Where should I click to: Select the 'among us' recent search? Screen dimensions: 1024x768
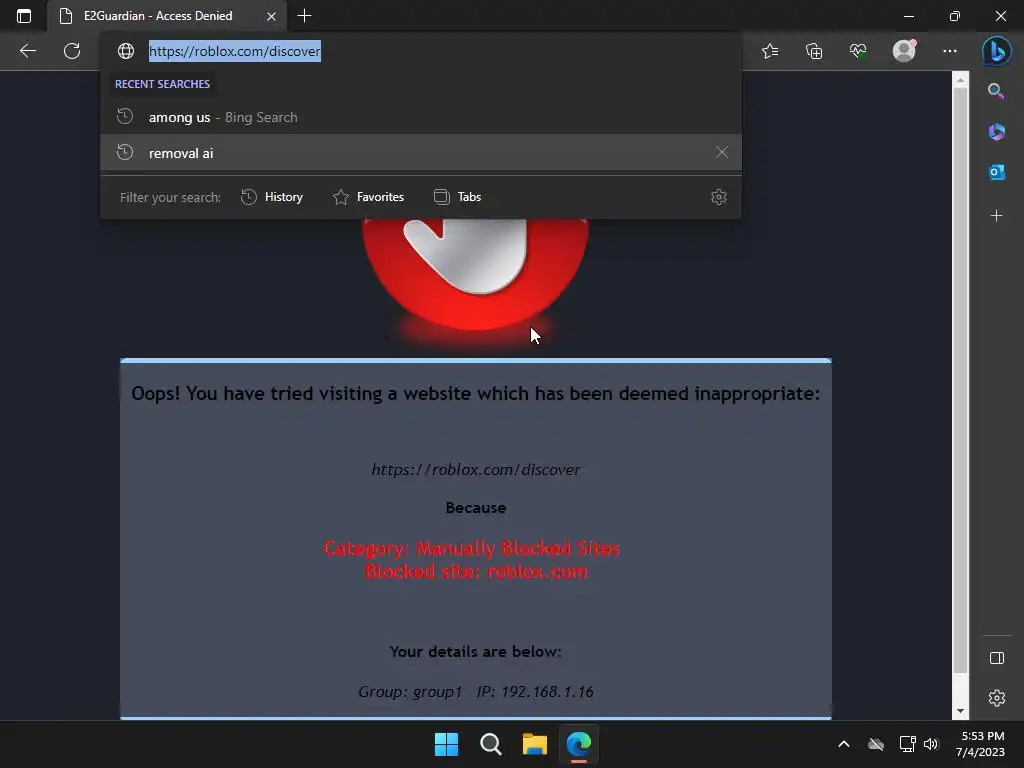point(421,117)
